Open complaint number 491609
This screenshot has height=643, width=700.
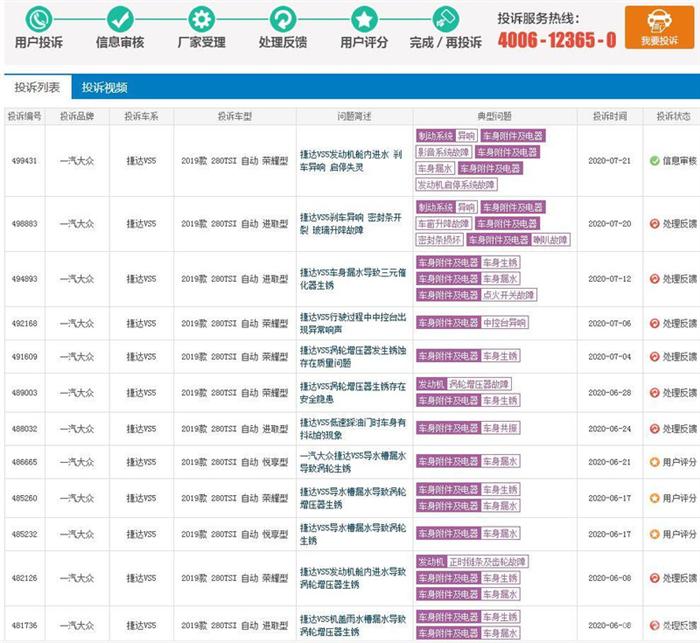point(25,357)
